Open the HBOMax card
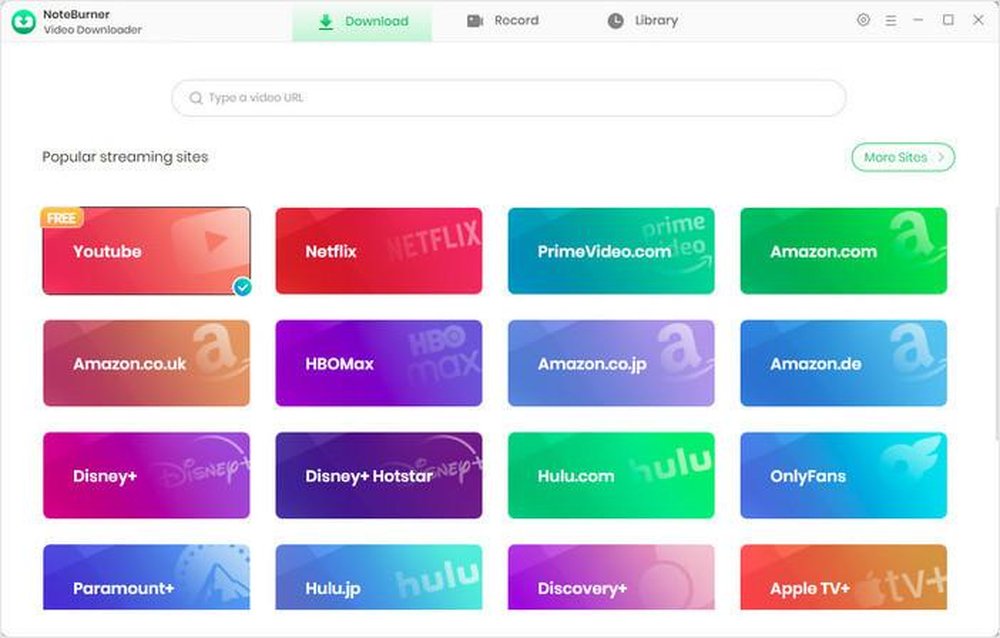The height and width of the screenshot is (638, 1000). [x=379, y=363]
